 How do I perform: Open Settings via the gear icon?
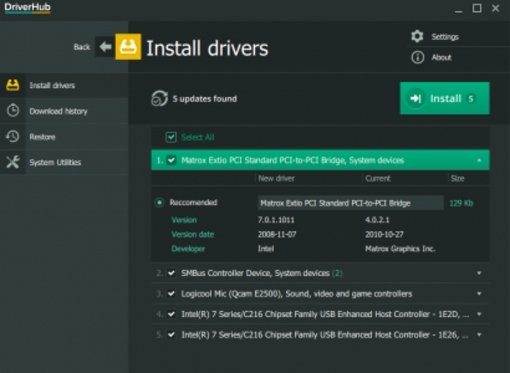point(417,36)
